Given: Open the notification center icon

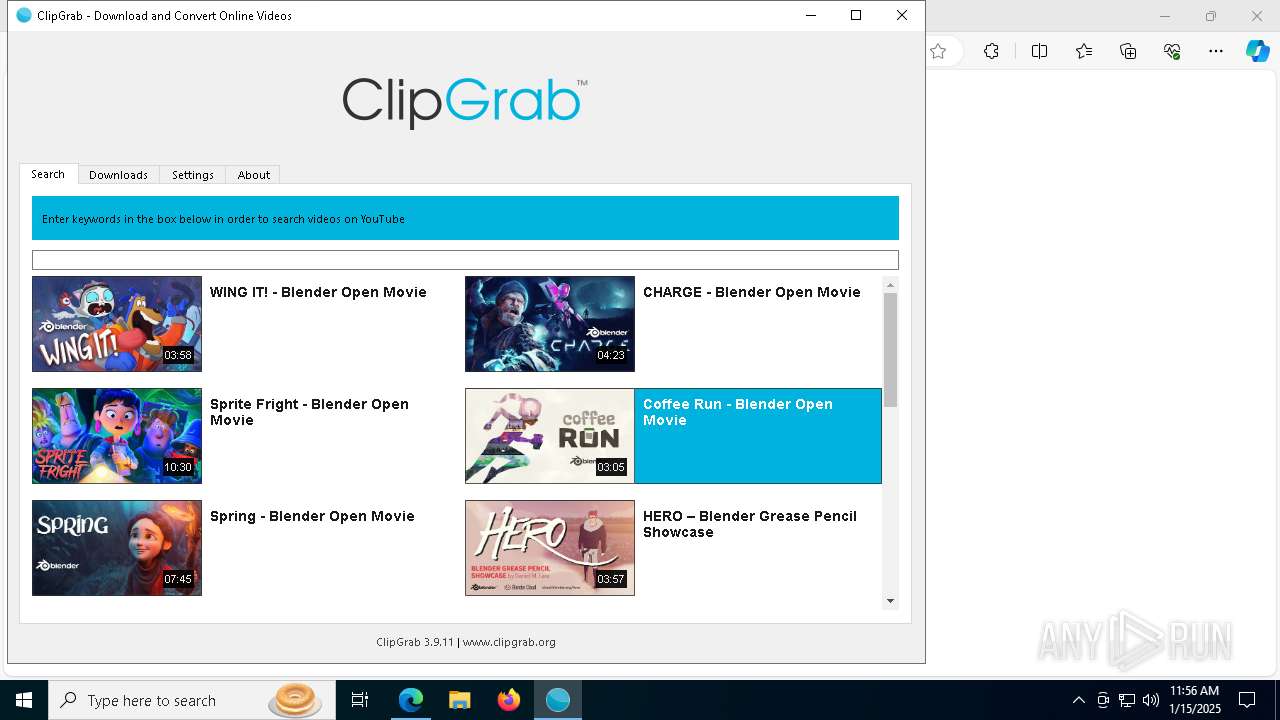Looking at the screenshot, I should pos(1247,700).
